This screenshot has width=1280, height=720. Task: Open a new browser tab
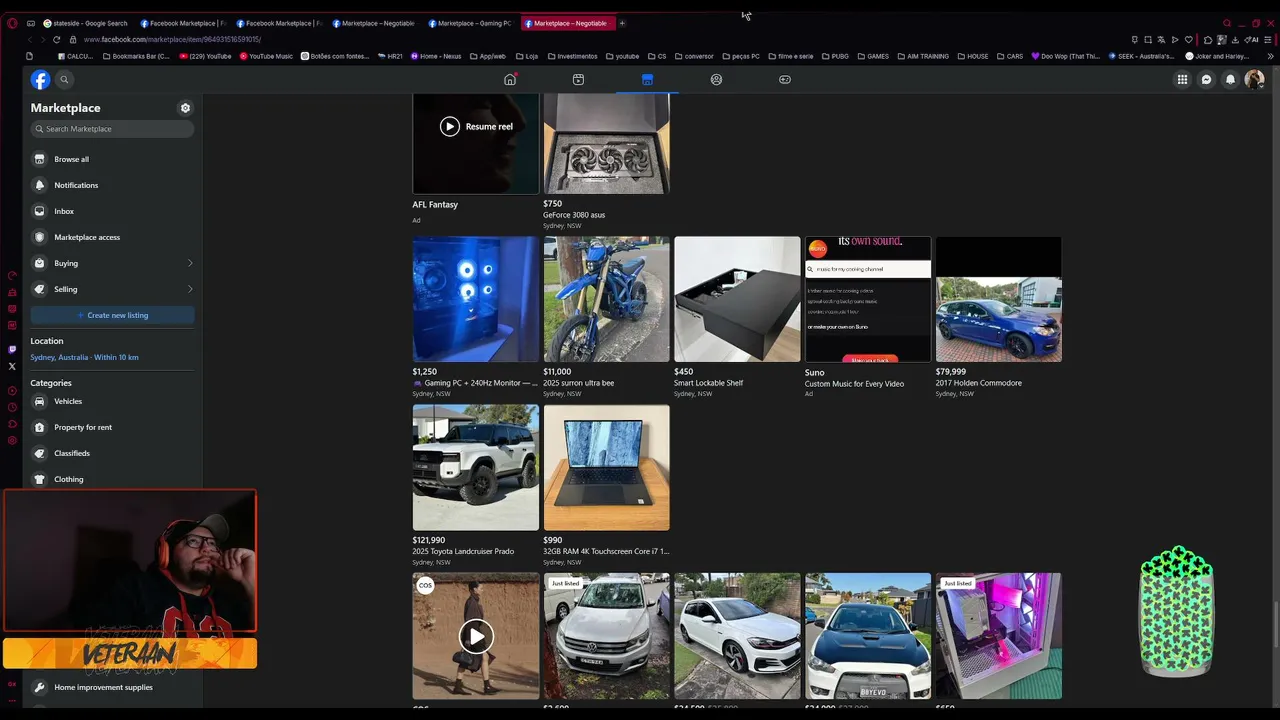[x=622, y=23]
